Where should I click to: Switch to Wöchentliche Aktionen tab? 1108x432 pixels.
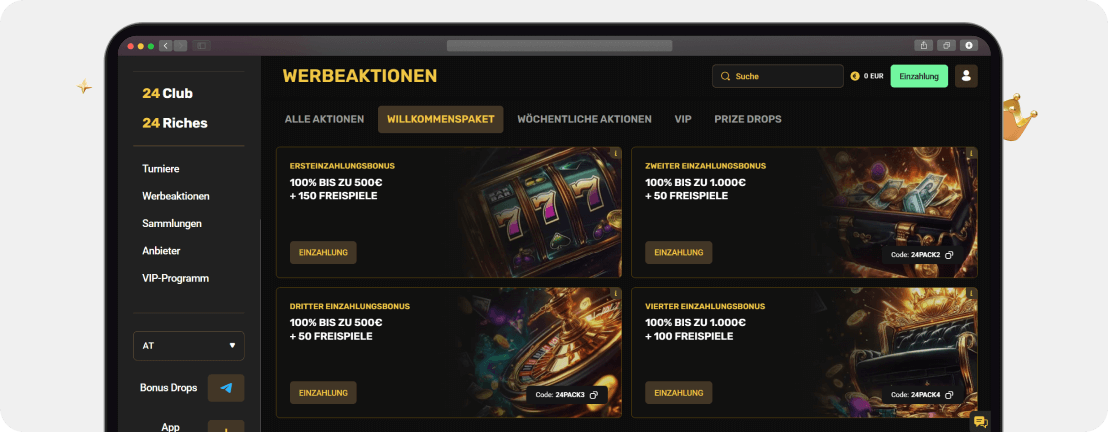click(584, 119)
